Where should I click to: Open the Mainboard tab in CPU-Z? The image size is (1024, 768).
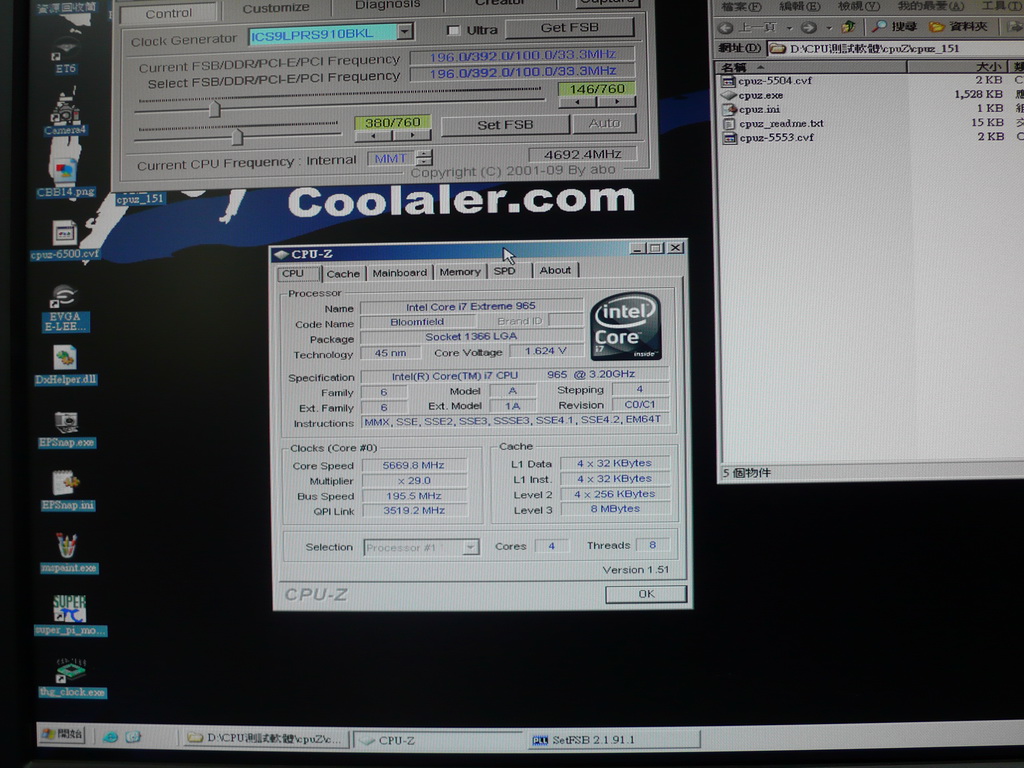pos(400,272)
